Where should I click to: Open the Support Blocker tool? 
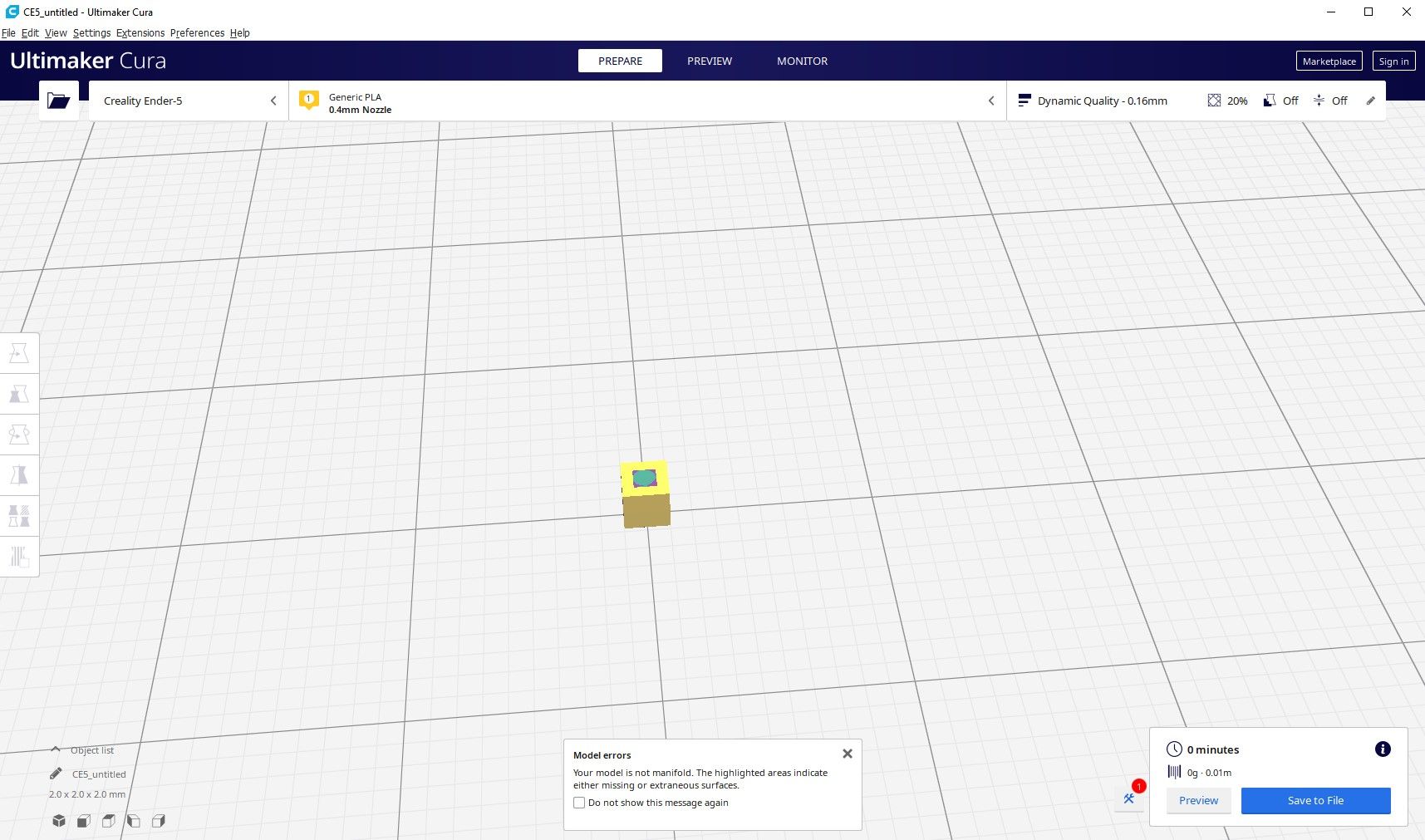(19, 556)
